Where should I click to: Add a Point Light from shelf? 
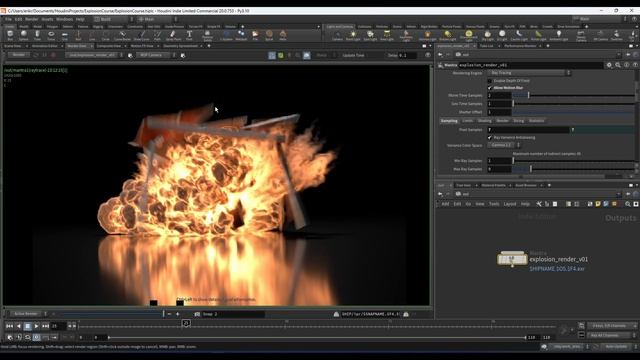coord(353,36)
